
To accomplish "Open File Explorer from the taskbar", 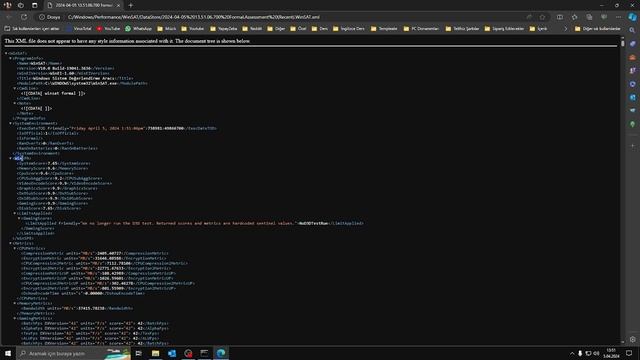I will click(156, 353).
